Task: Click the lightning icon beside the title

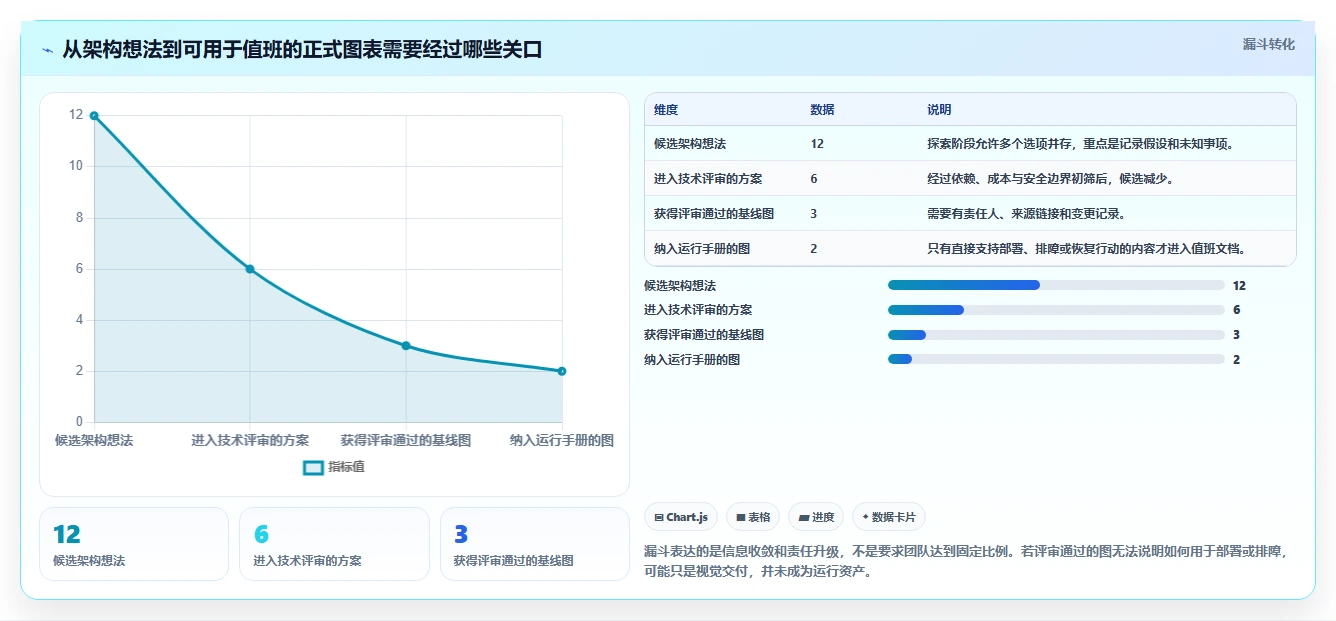Action: [48, 49]
